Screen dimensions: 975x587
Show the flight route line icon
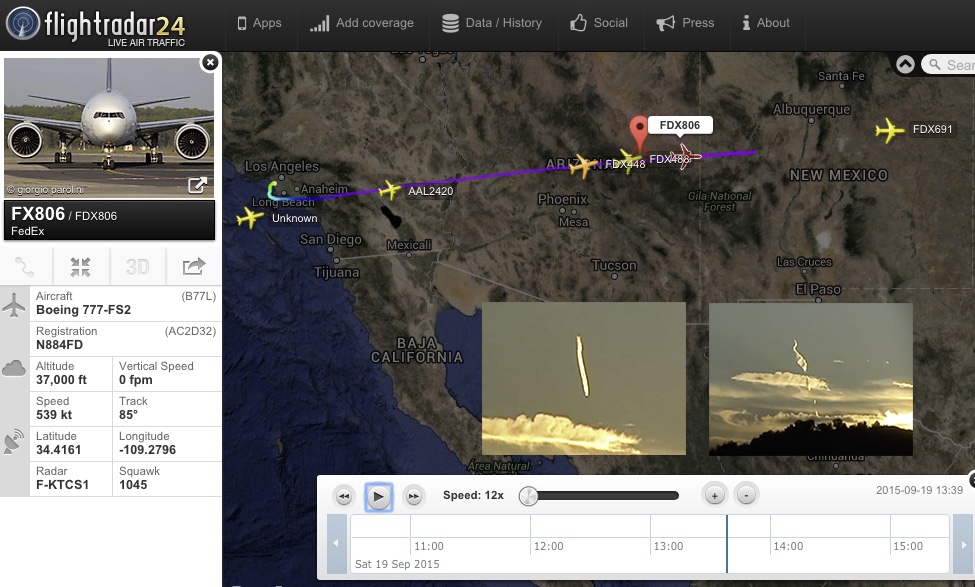[25, 267]
